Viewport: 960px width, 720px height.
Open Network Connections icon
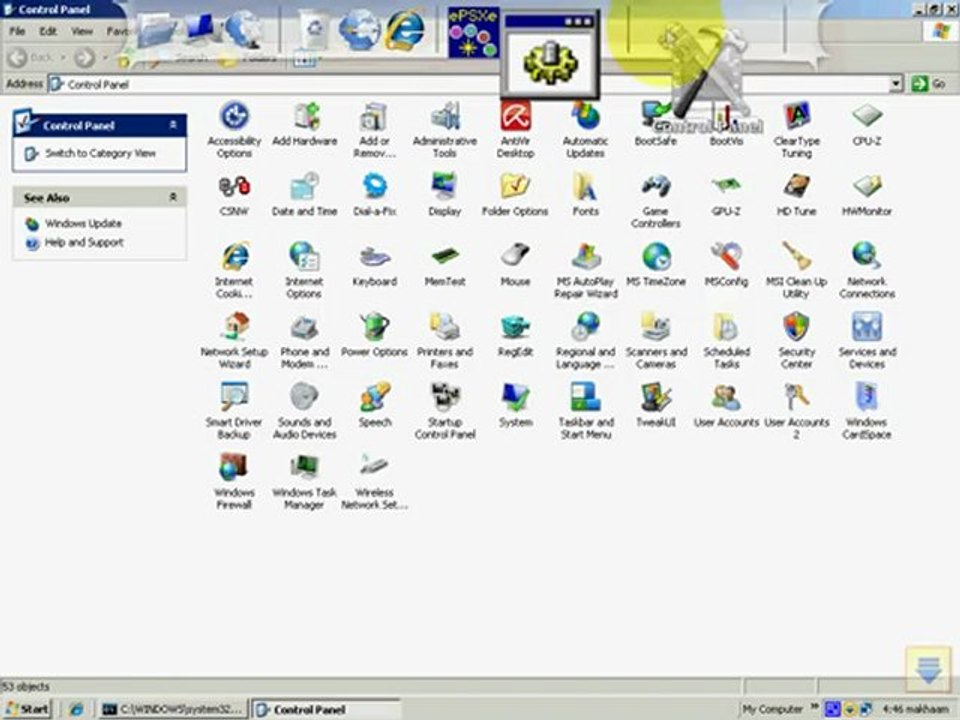[867, 270]
